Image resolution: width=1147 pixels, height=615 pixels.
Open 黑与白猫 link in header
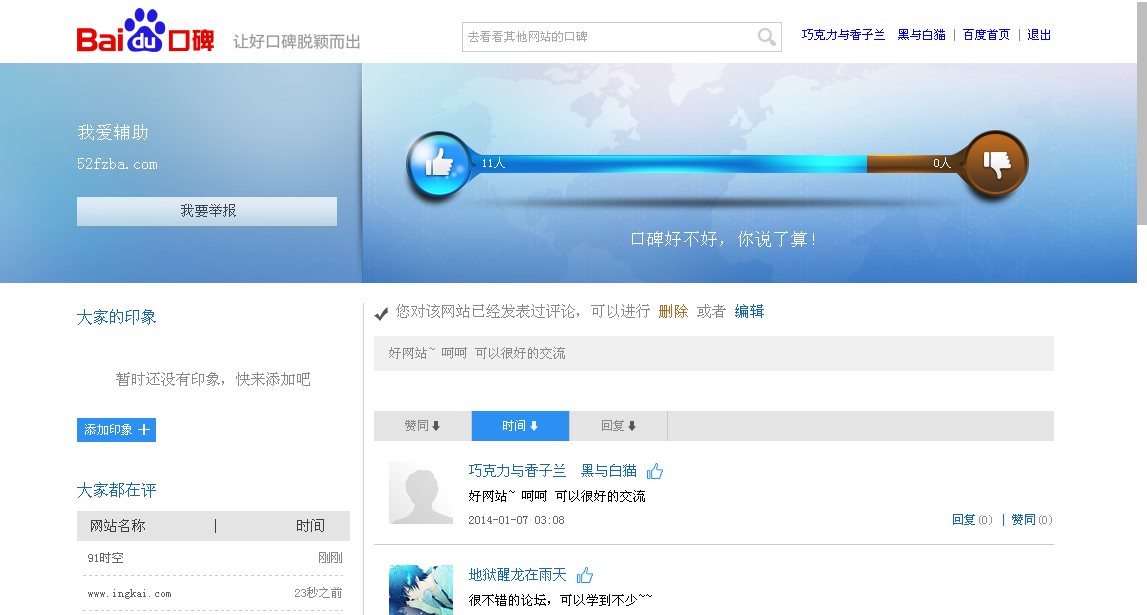[921, 35]
